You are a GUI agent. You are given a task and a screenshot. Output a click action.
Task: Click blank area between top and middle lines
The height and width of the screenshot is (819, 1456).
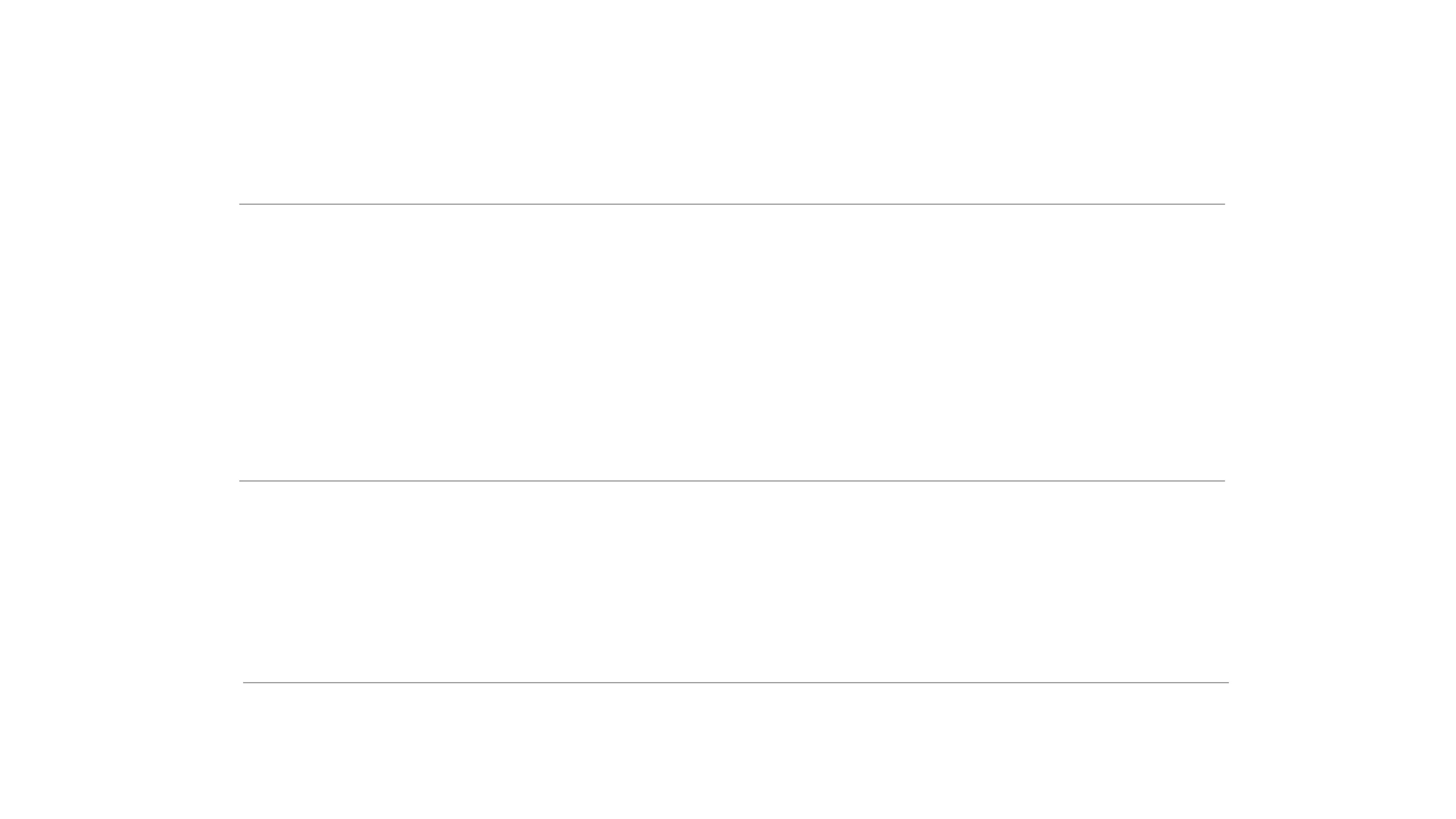pos(731,342)
